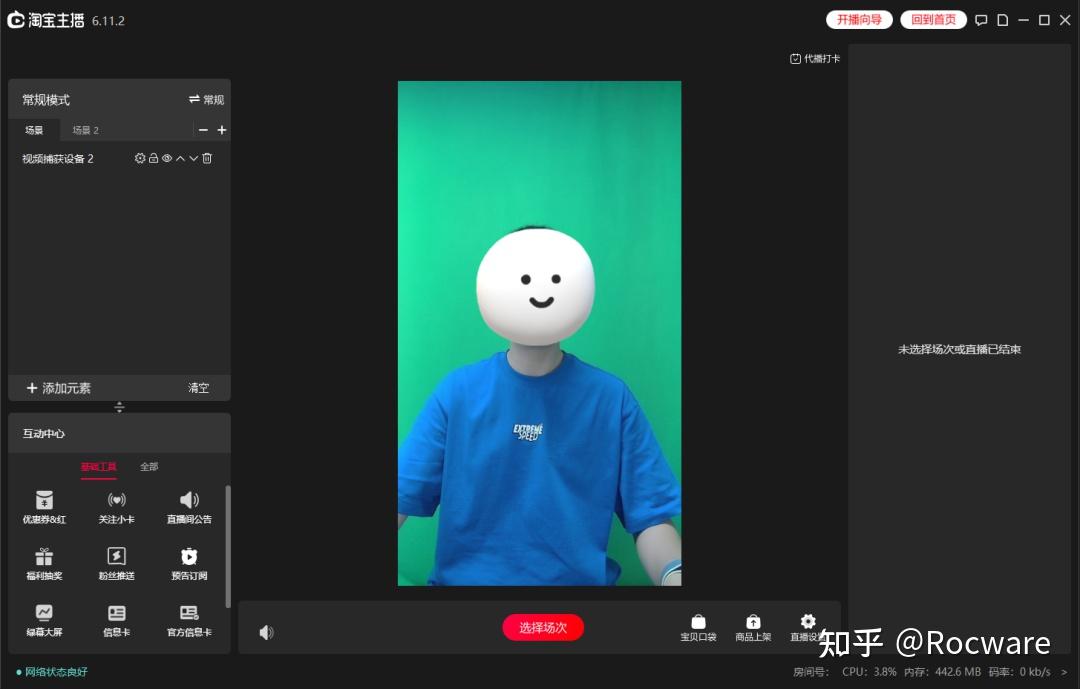The height and width of the screenshot is (689, 1080).
Task: Click the 房间号 label in status bar
Action: tap(811, 672)
